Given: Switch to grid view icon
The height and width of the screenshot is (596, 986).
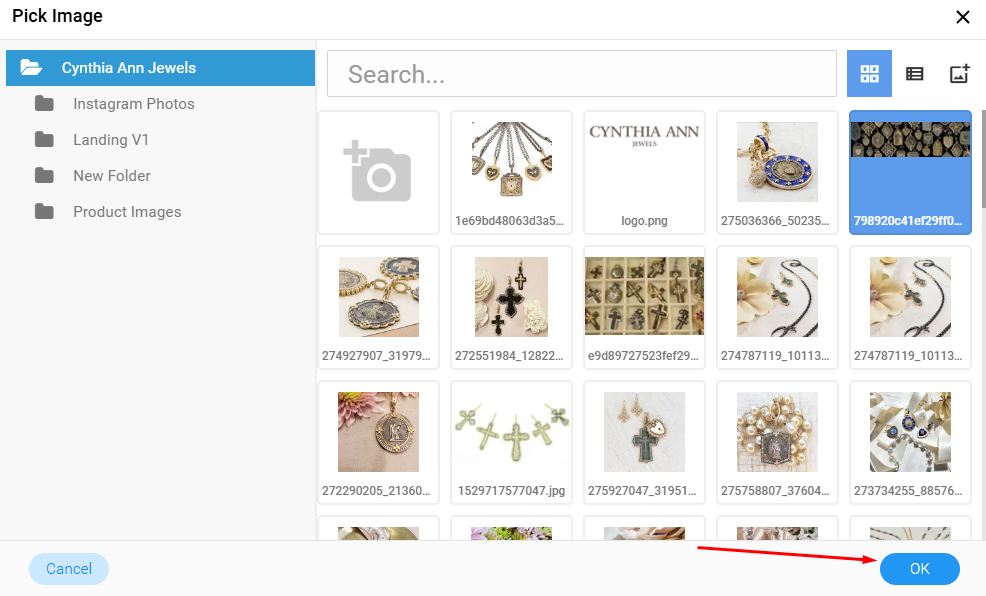Looking at the screenshot, I should pos(869,74).
